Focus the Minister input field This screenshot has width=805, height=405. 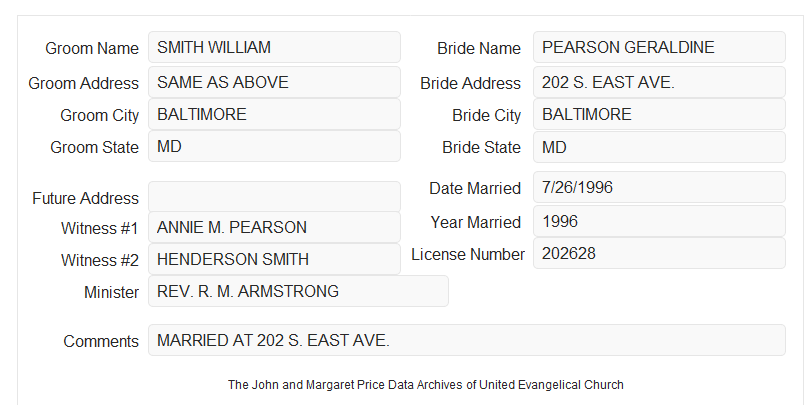298,291
